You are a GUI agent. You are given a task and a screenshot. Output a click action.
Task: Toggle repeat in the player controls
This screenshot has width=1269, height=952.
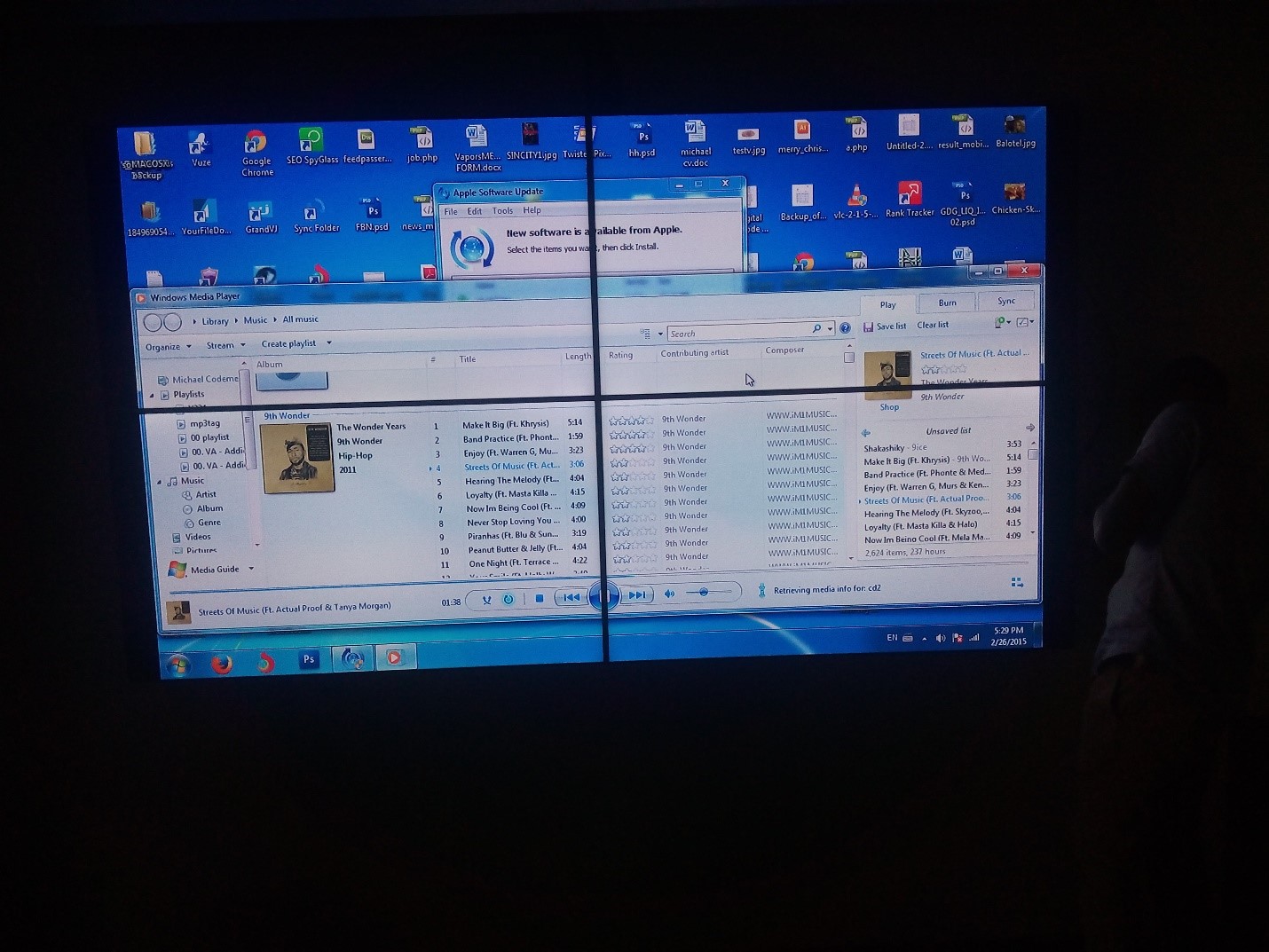[x=508, y=600]
